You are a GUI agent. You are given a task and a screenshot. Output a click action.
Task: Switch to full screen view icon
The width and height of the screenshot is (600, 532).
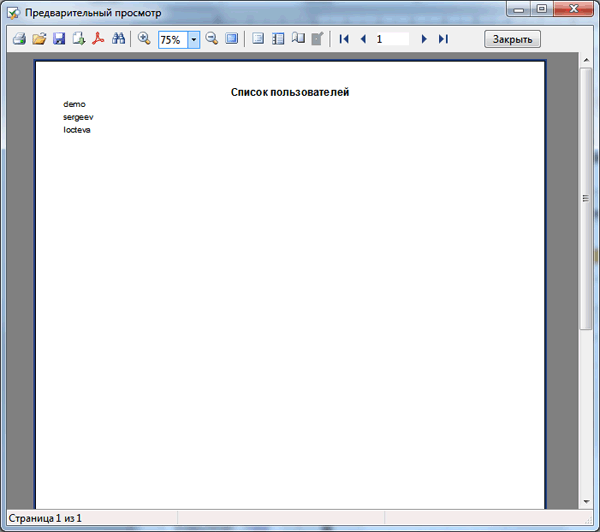pos(232,39)
